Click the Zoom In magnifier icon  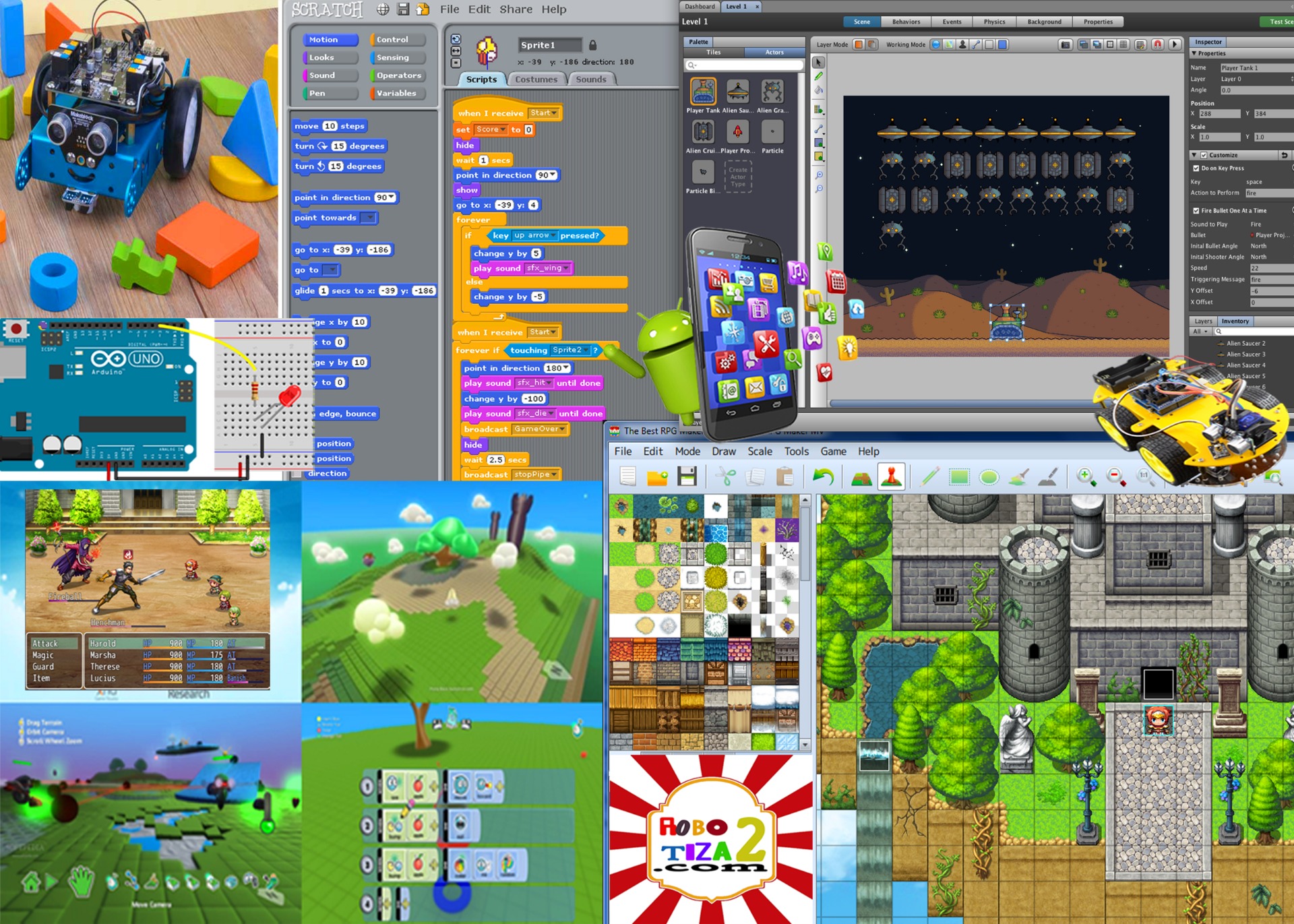(1085, 477)
